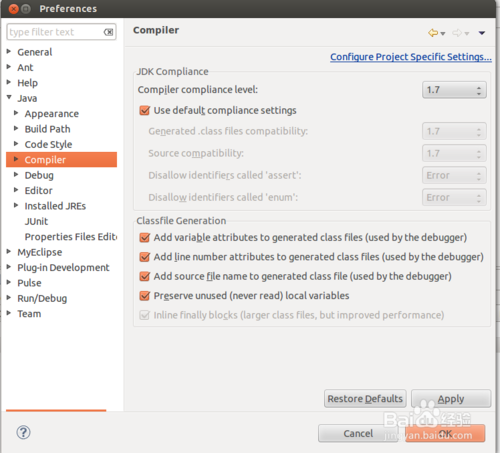500x453 pixels.
Task: Select Properties Files Editor page
Action: point(71,237)
